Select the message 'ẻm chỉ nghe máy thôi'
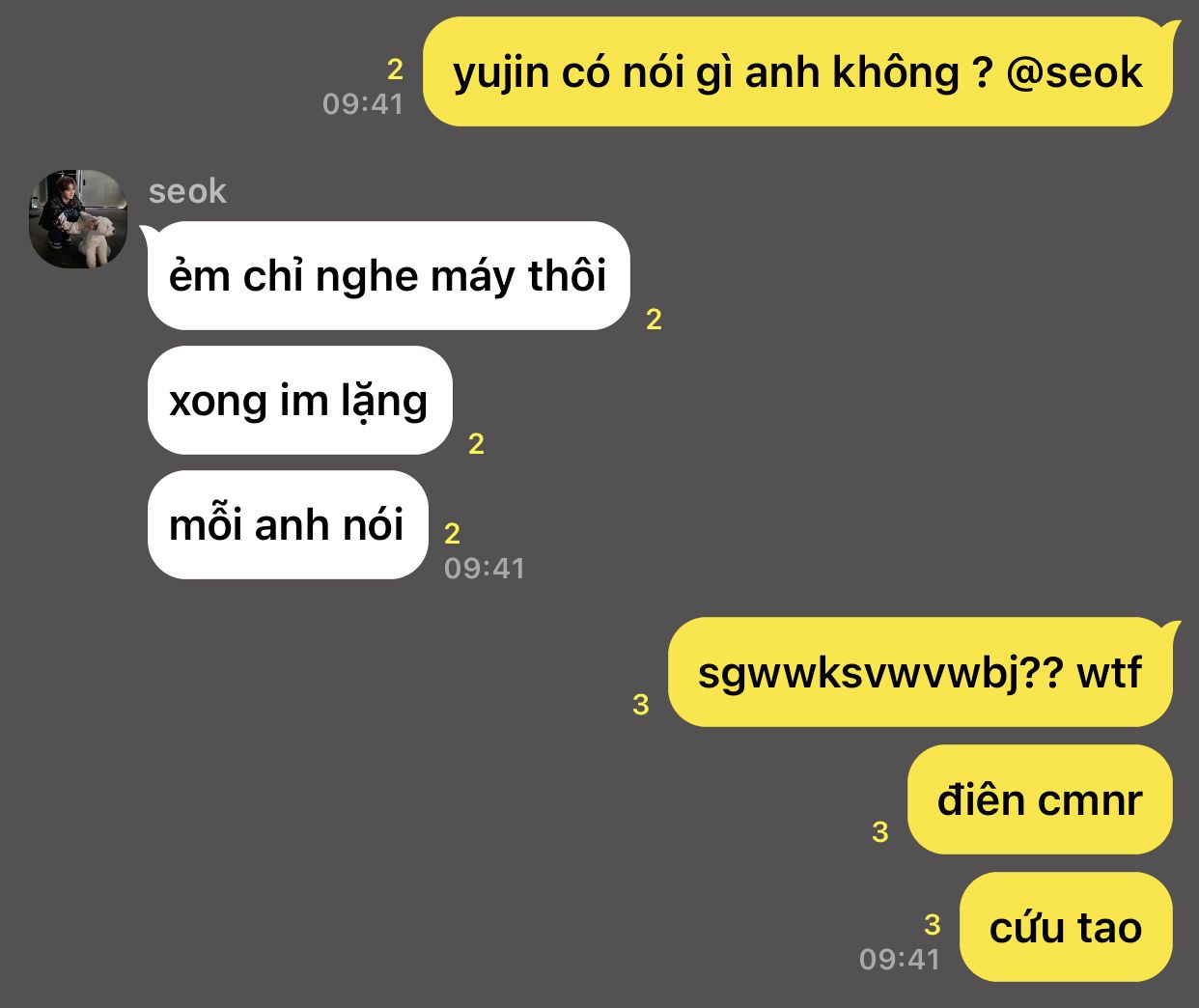Viewport: 1199px width, 1008px height. tap(388, 276)
